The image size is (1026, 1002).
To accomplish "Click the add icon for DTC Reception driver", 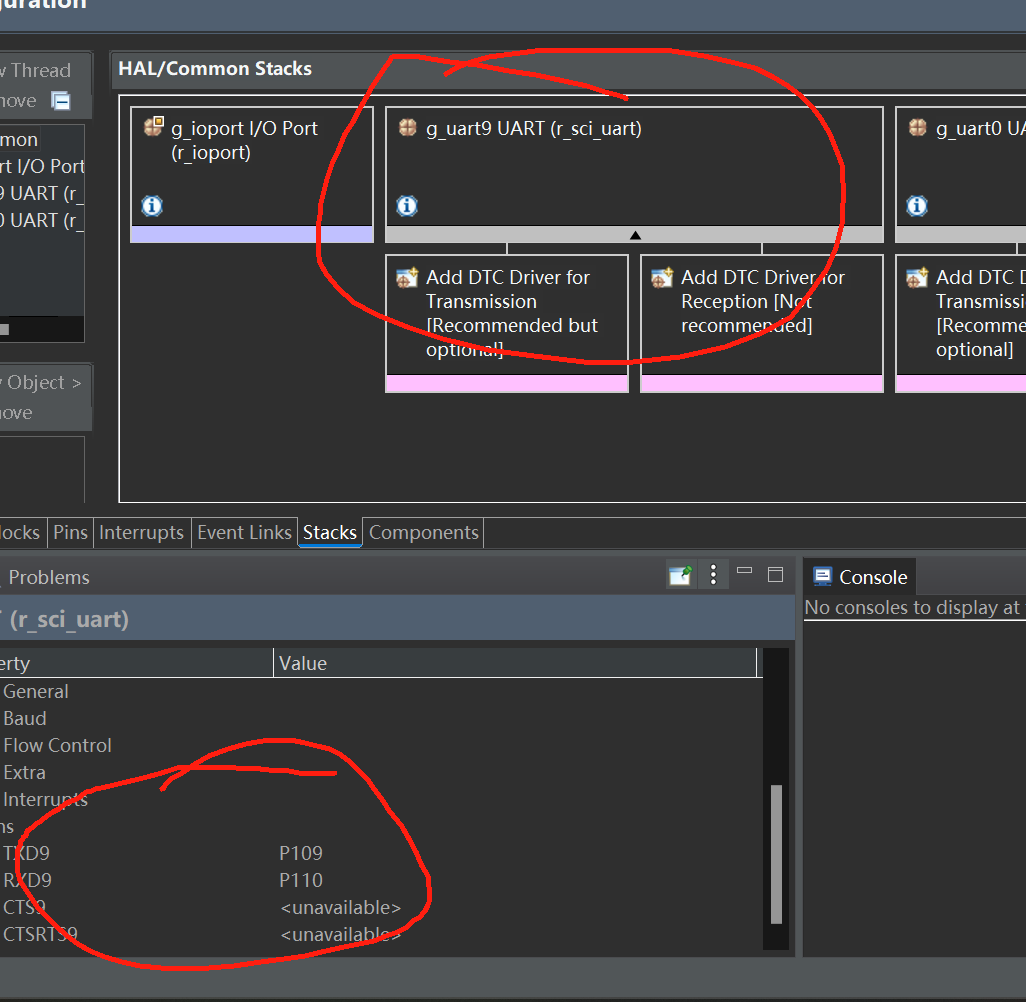I will pos(662,277).
